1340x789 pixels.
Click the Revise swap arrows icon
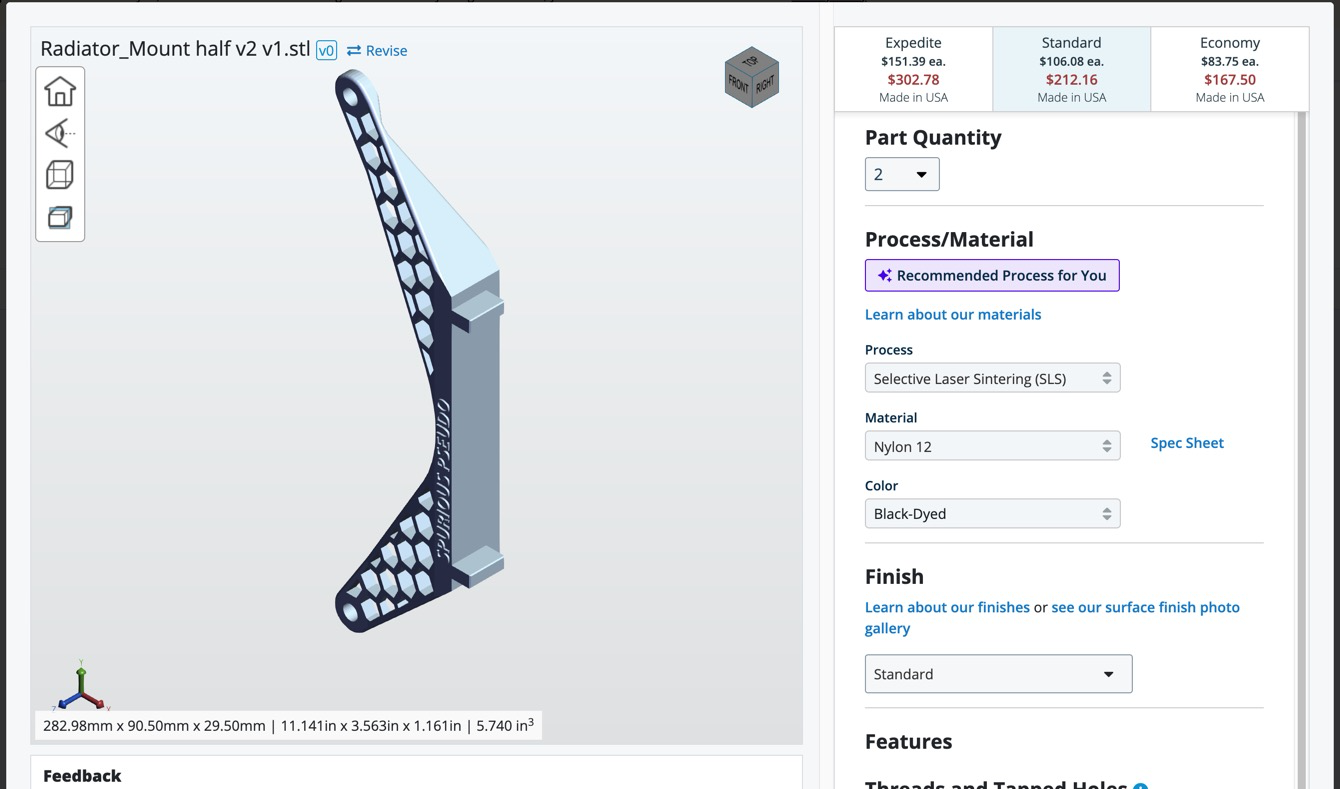(x=354, y=50)
